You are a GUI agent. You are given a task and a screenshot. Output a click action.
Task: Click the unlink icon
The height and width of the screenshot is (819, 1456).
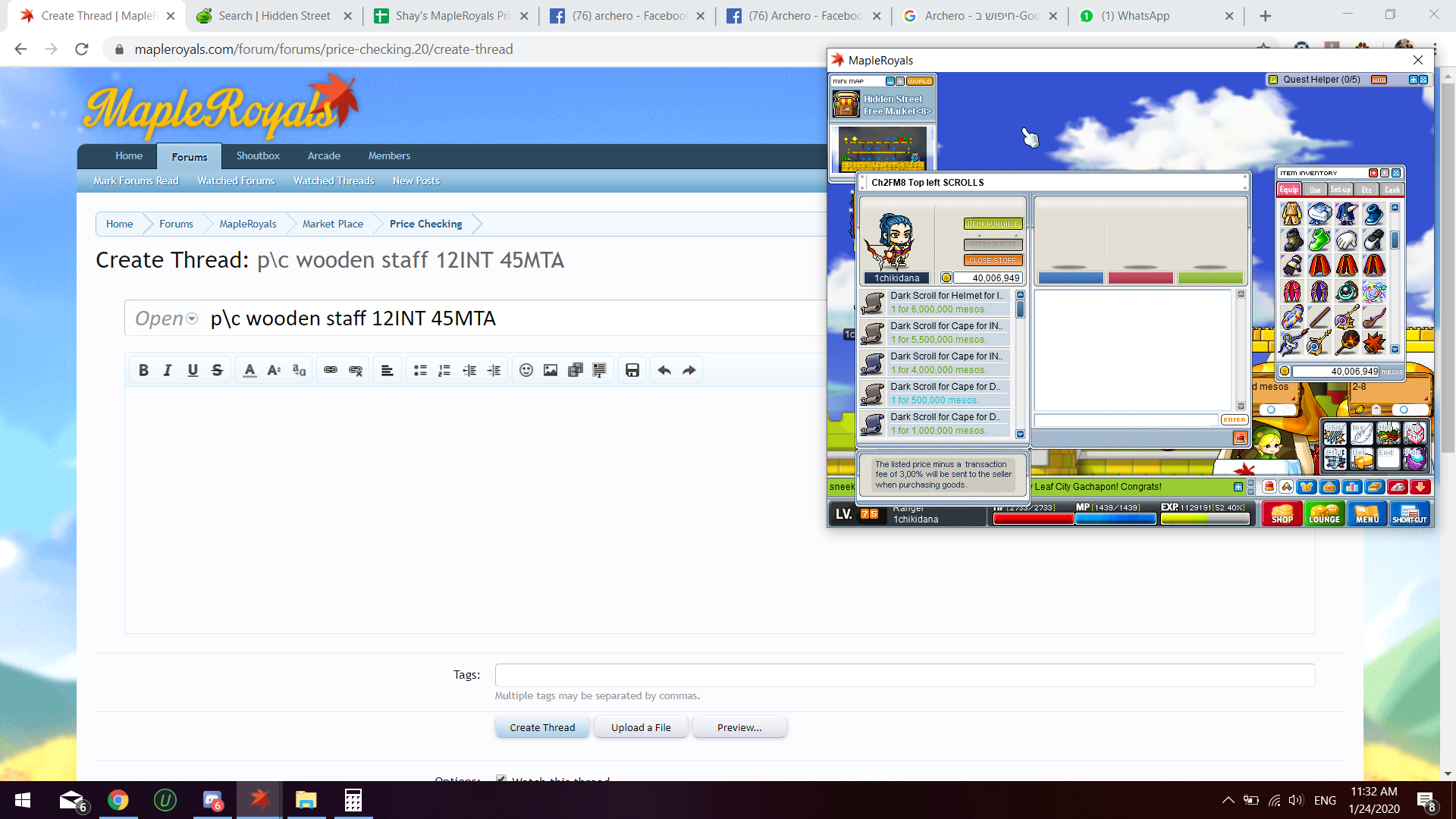(356, 370)
